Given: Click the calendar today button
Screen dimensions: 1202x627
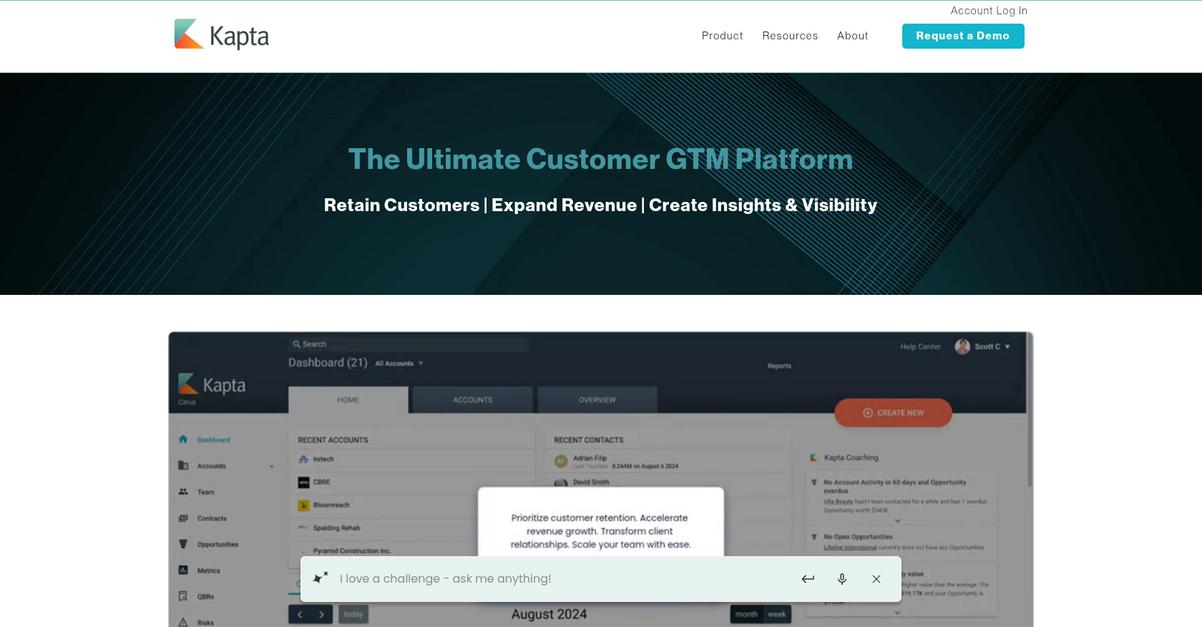Looking at the screenshot, I should [x=353, y=614].
